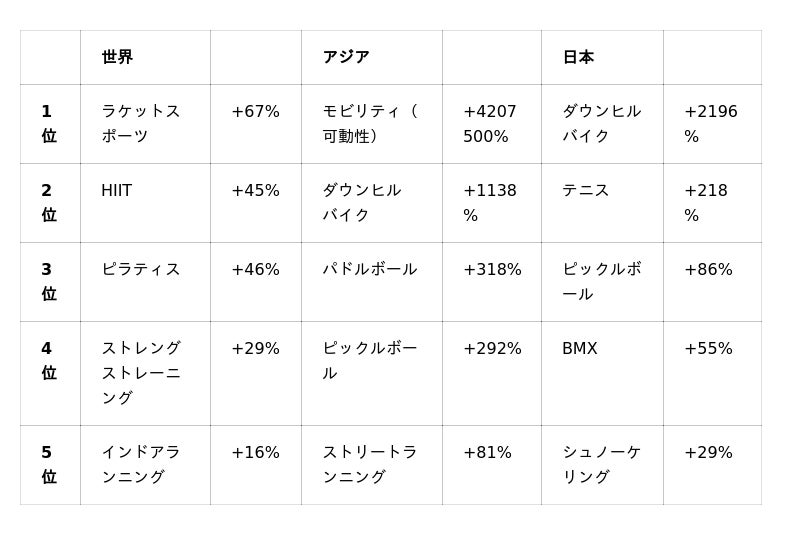Select the ピラティス cell

(141, 270)
